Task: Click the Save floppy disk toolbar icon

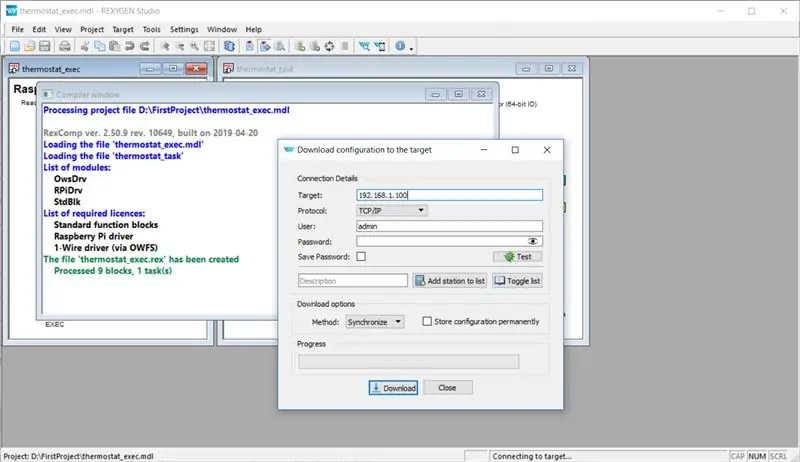Action: (x=44, y=46)
